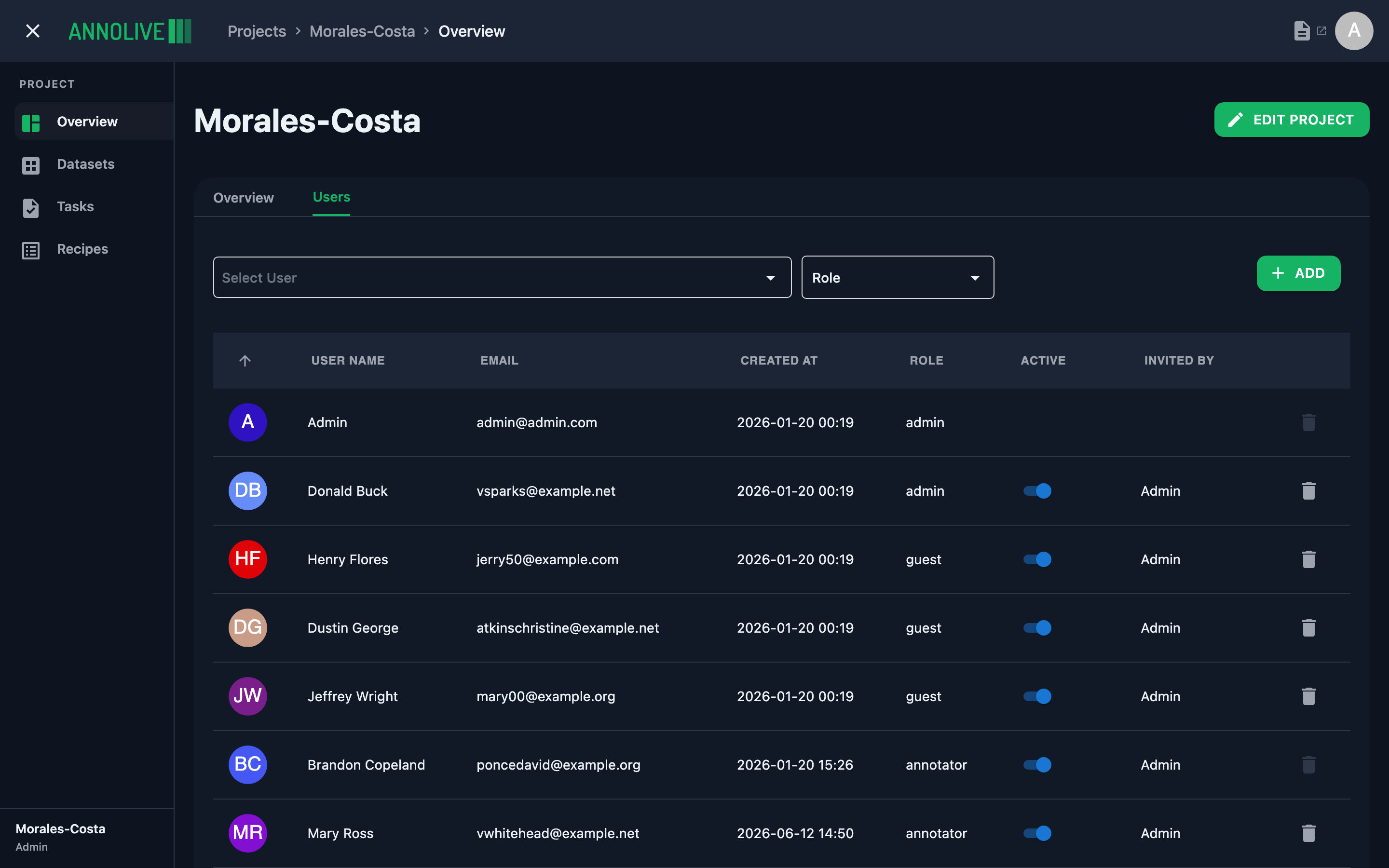Click the Overview breadcrumb
1389x868 pixels.
point(472,31)
